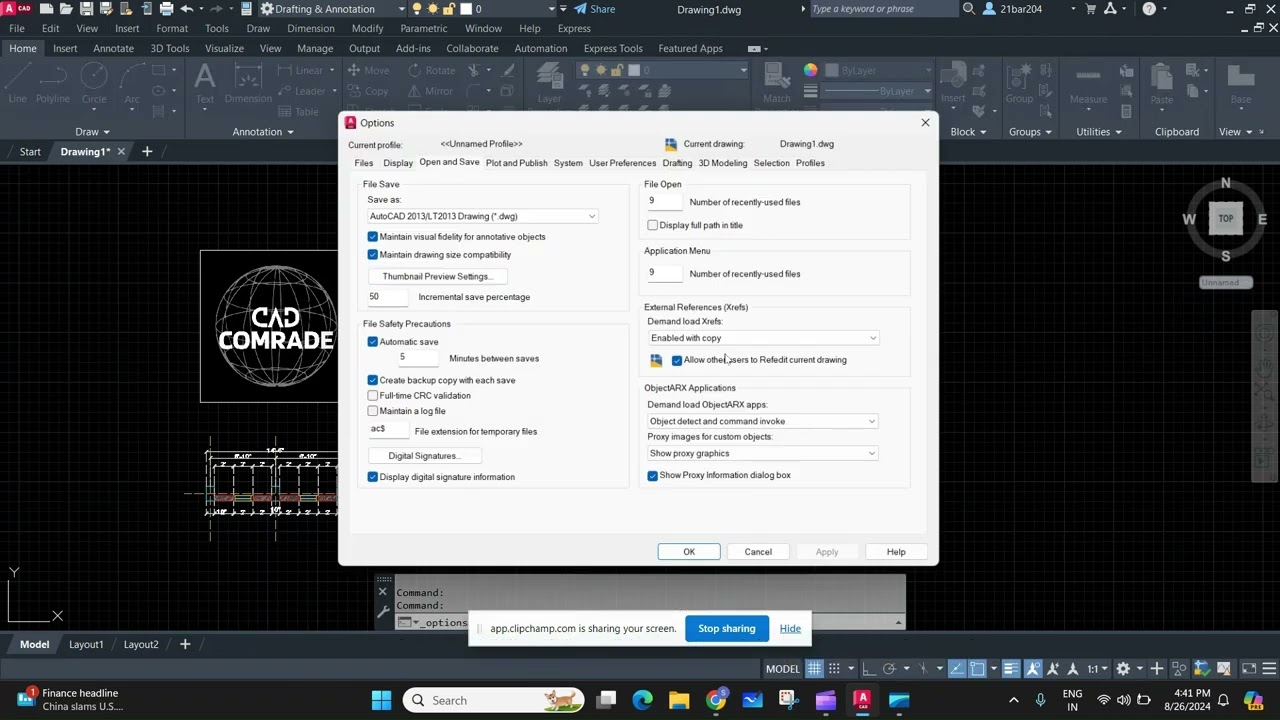Open Proxy images for custom objects dropdown
The image size is (1280, 720).
[x=763, y=453]
